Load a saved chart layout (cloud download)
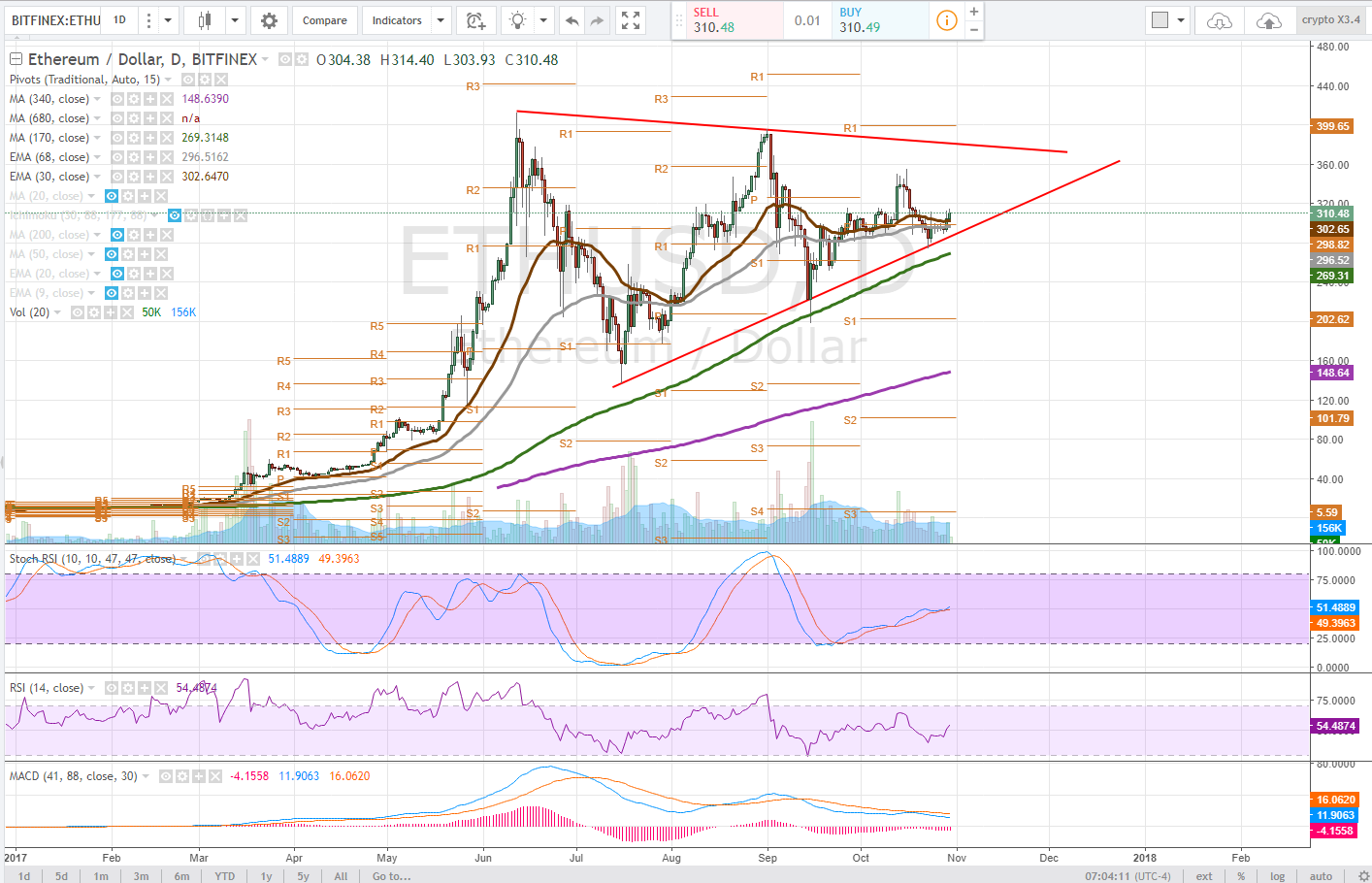Image resolution: width=1372 pixels, height=883 pixels. pos(1220,20)
